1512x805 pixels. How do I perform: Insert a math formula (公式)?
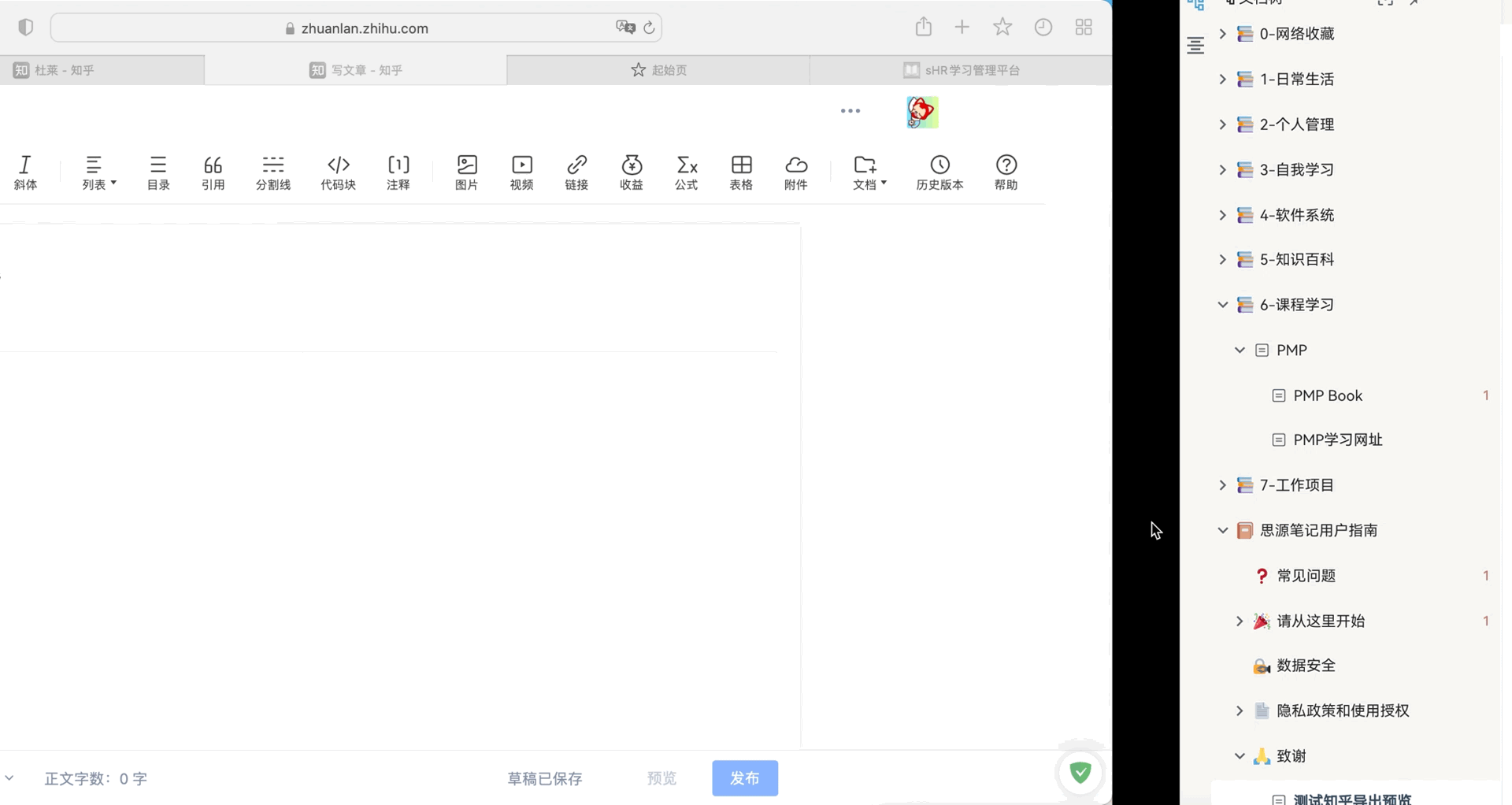(x=686, y=172)
